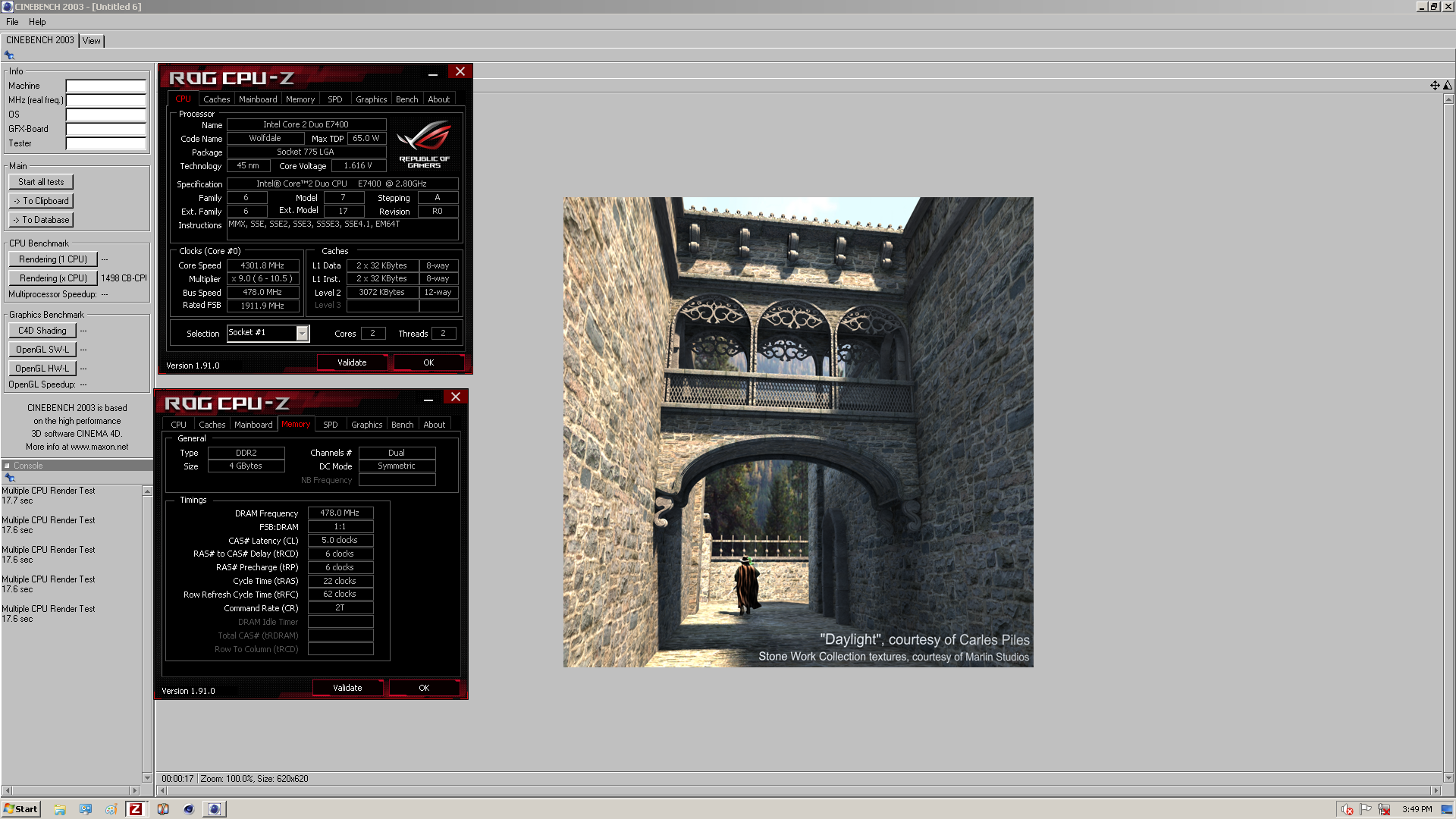The height and width of the screenshot is (819, 1456).
Task: Open CPU tab in the CPU-Z memory window
Action: [x=179, y=425]
